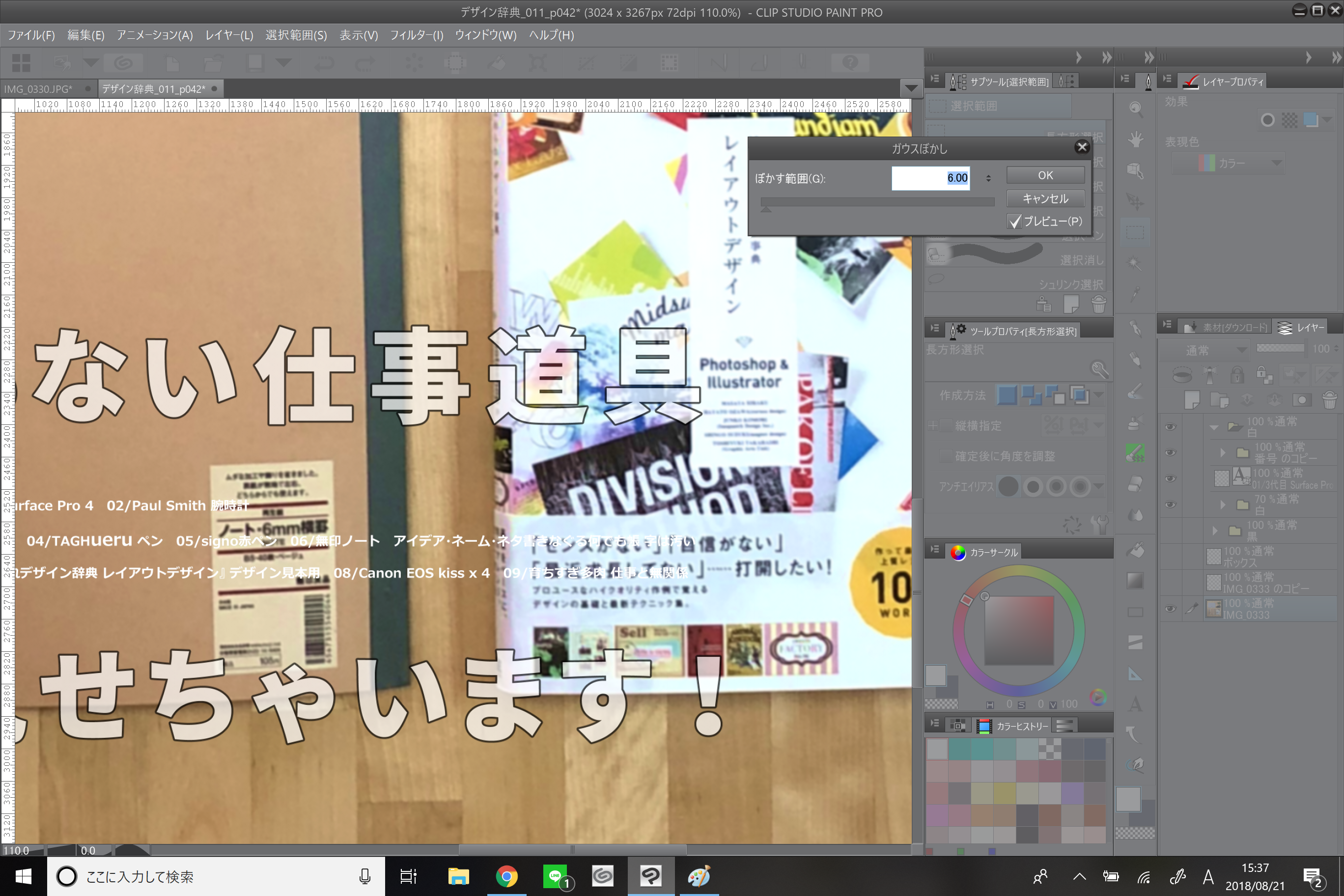Select the Zoom magnifier tool
The image size is (1344, 896).
click(1135, 109)
